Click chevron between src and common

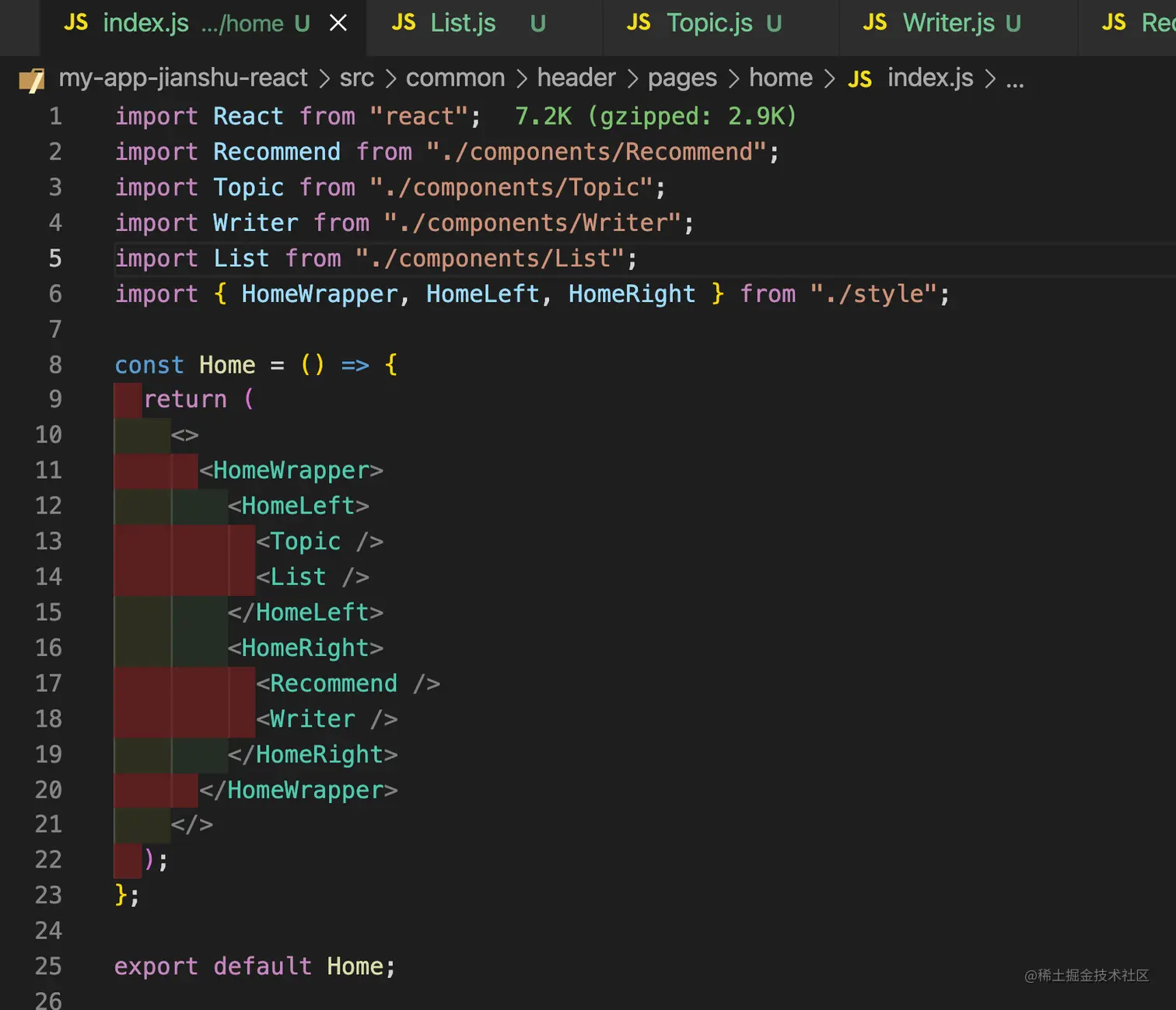[390, 79]
